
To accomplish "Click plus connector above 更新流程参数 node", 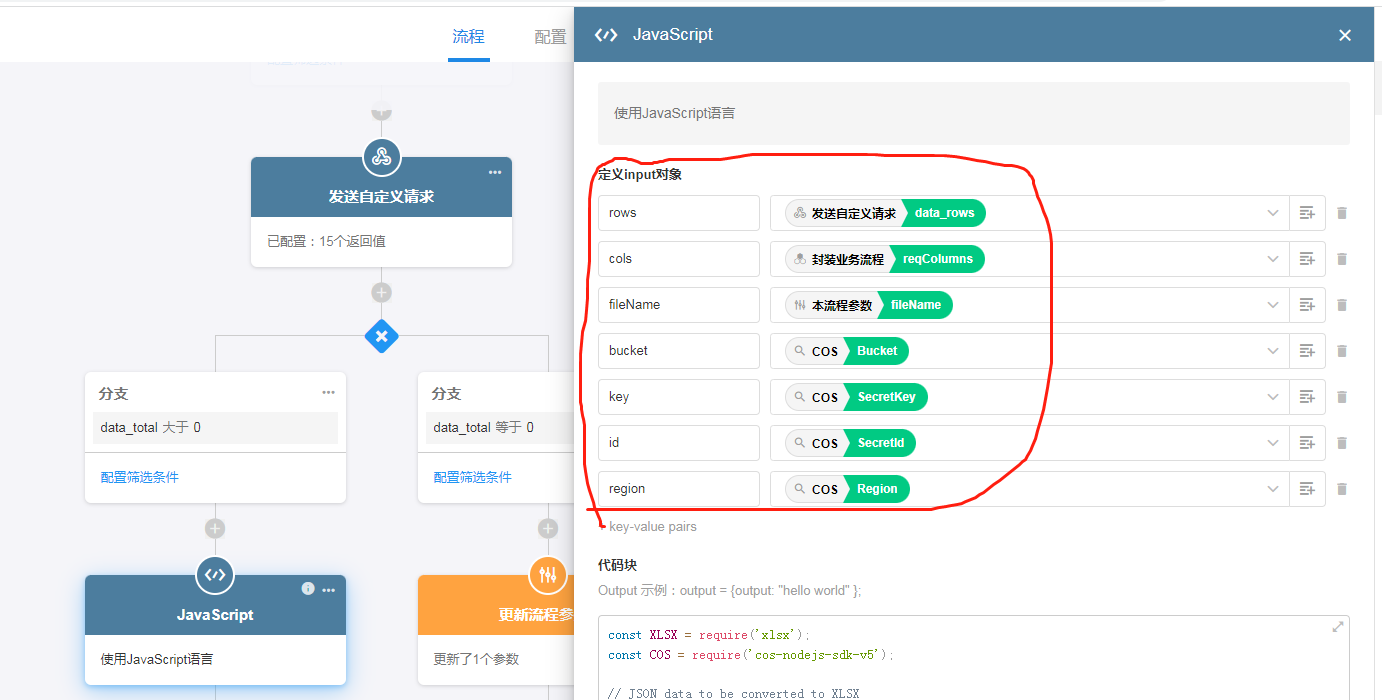I will (x=548, y=529).
